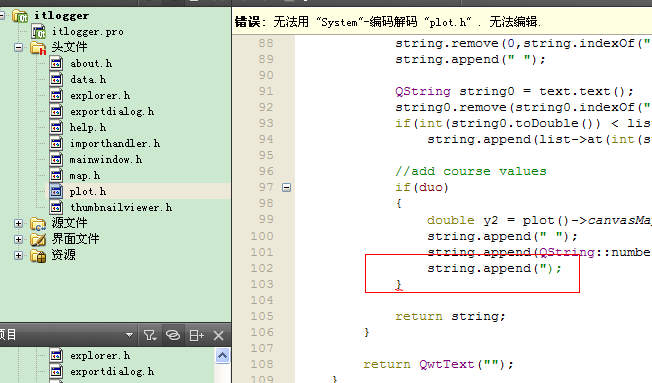Open the filter tree options button
The image size is (652, 383).
(150, 335)
